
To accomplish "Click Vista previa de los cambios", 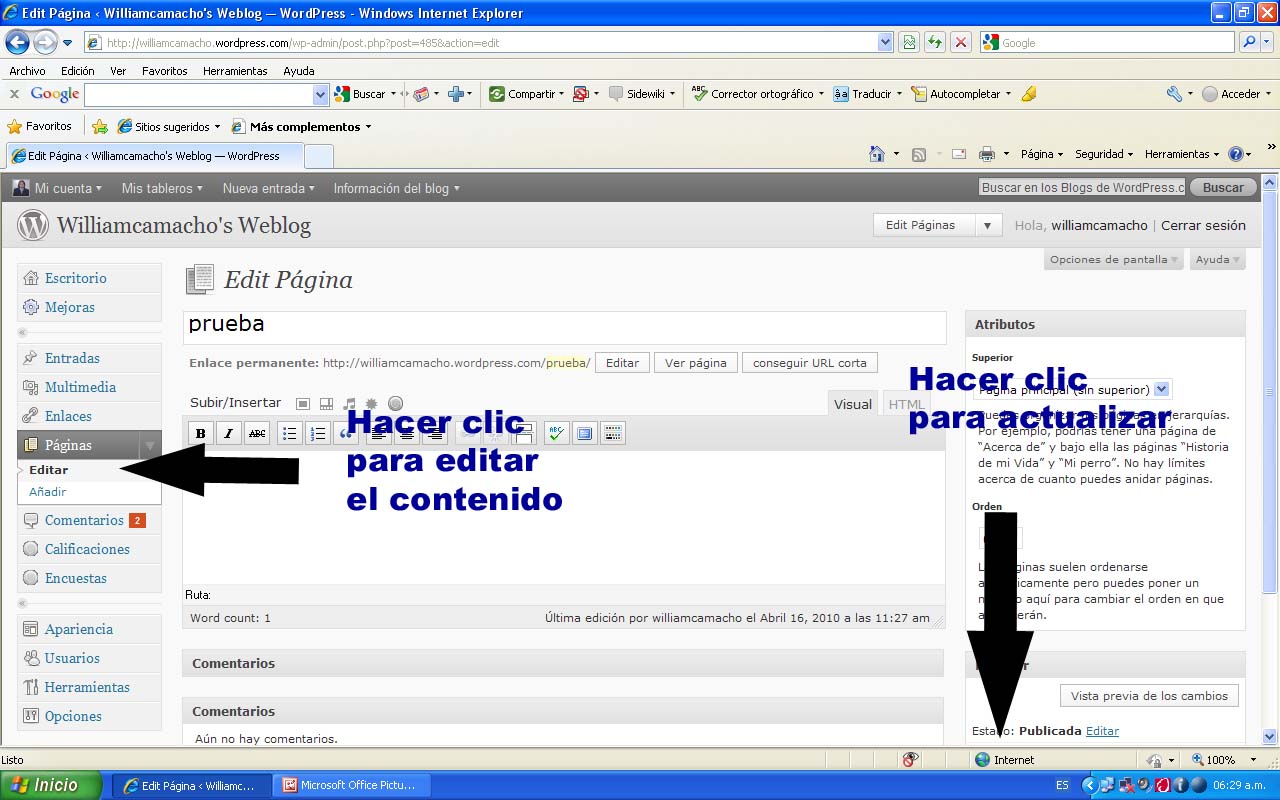I will click(1149, 696).
